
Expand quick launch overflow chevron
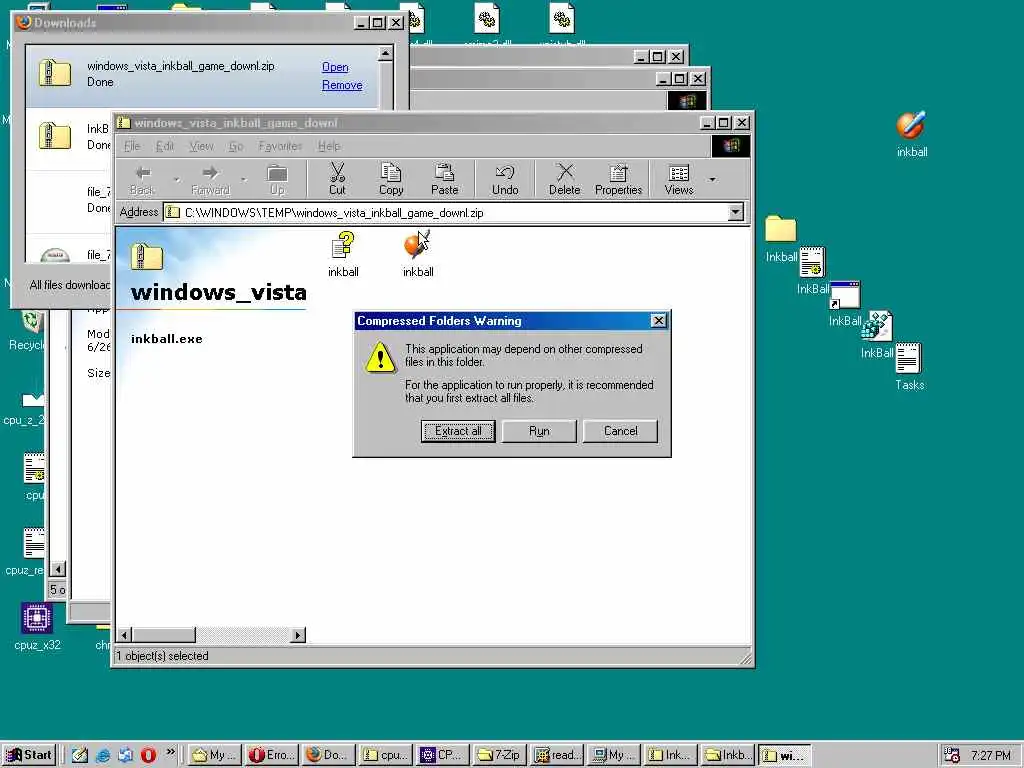(x=170, y=752)
